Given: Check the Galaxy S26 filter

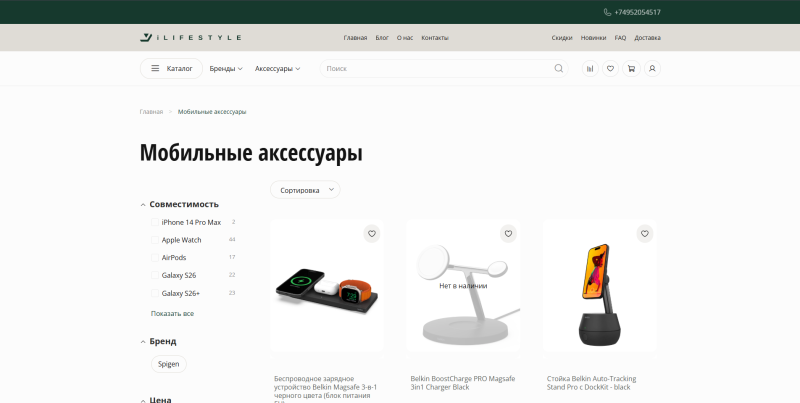Looking at the screenshot, I should (x=155, y=275).
